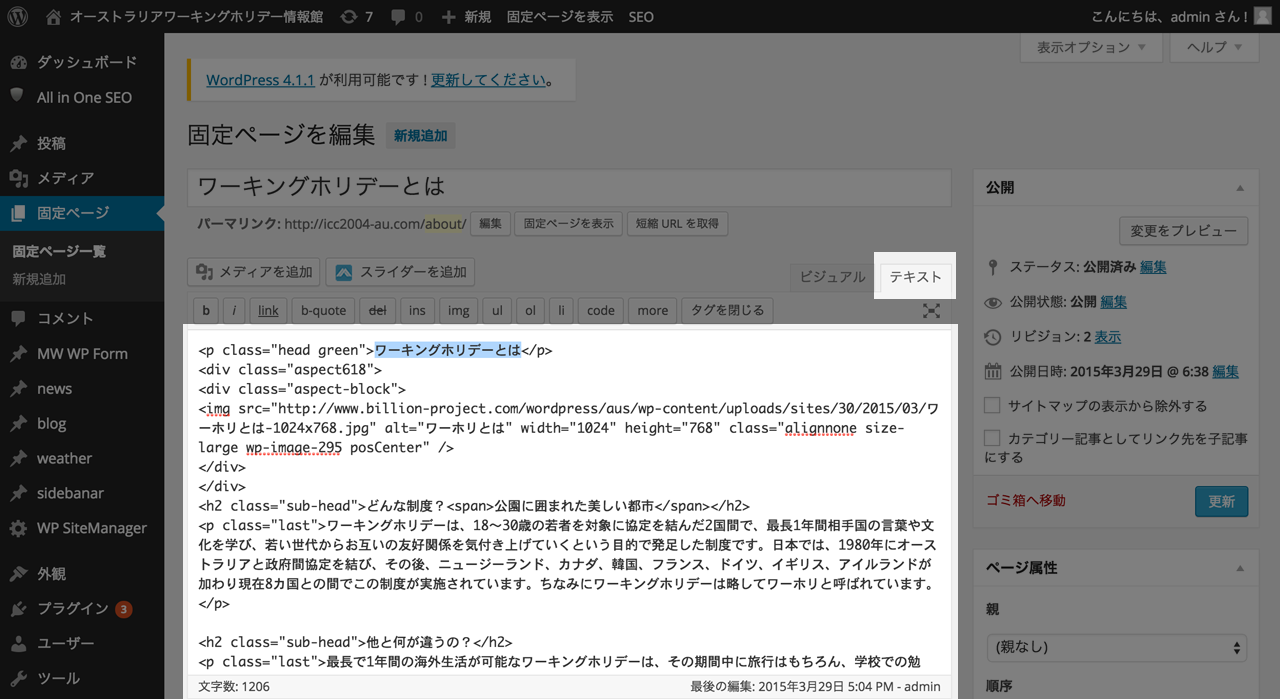Click the blog pin icon
1280x699 pixels.
[x=18, y=423]
